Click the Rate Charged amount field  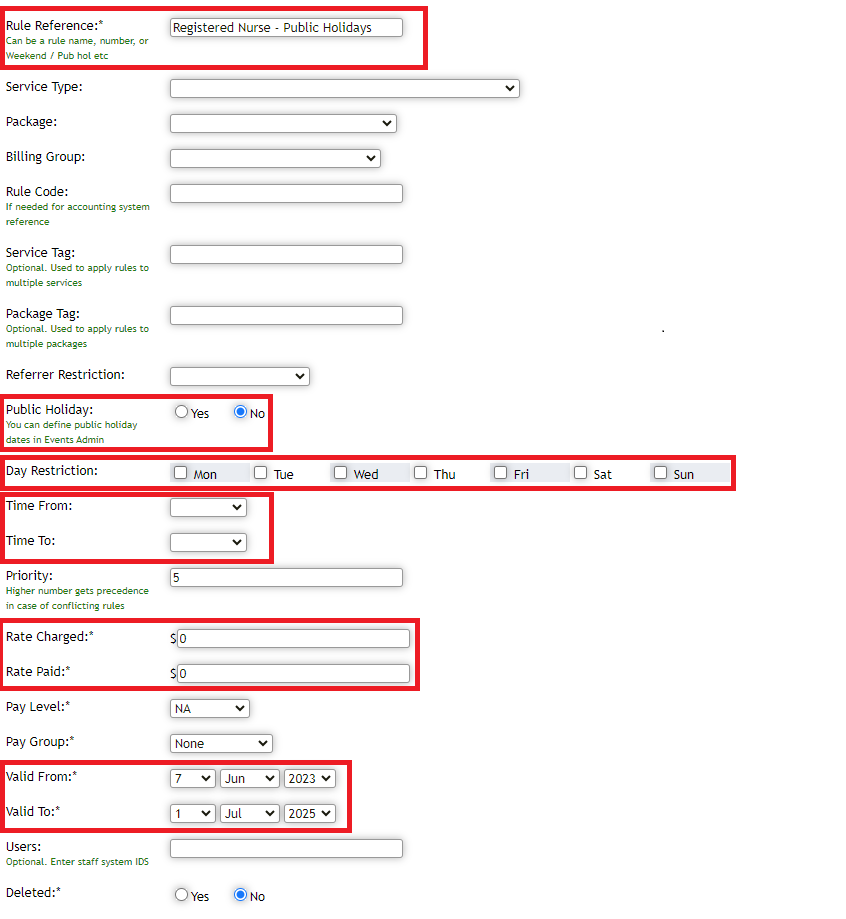click(x=292, y=638)
